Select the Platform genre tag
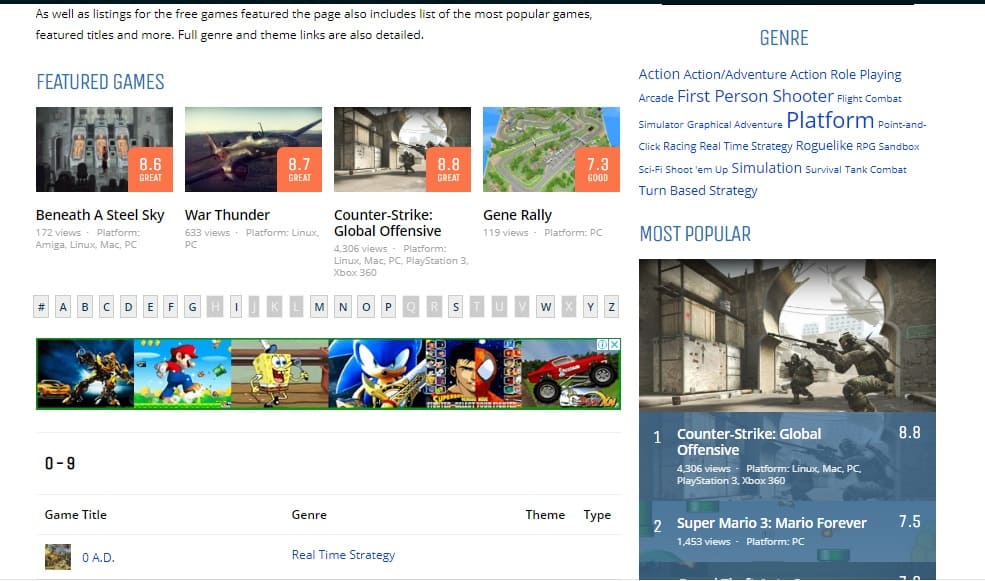This screenshot has height=581, width=985. click(830, 120)
